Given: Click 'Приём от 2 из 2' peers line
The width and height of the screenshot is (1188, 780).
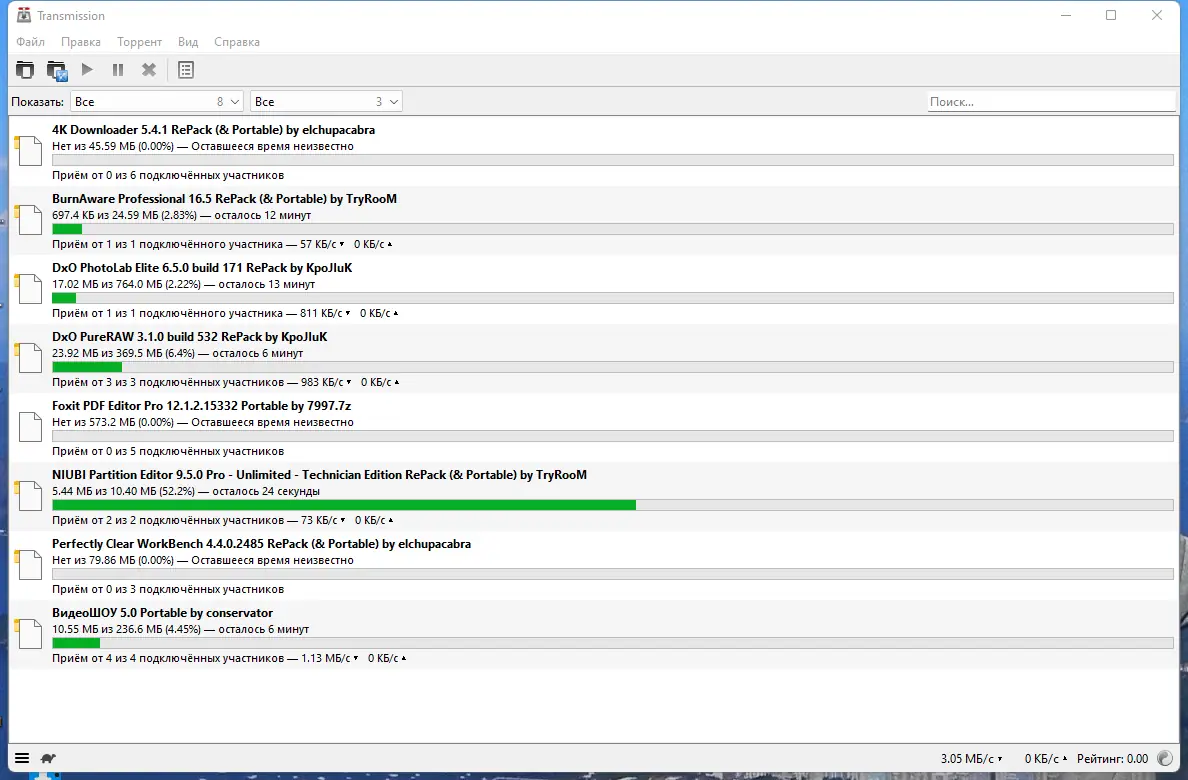Looking at the screenshot, I should coord(223,520).
